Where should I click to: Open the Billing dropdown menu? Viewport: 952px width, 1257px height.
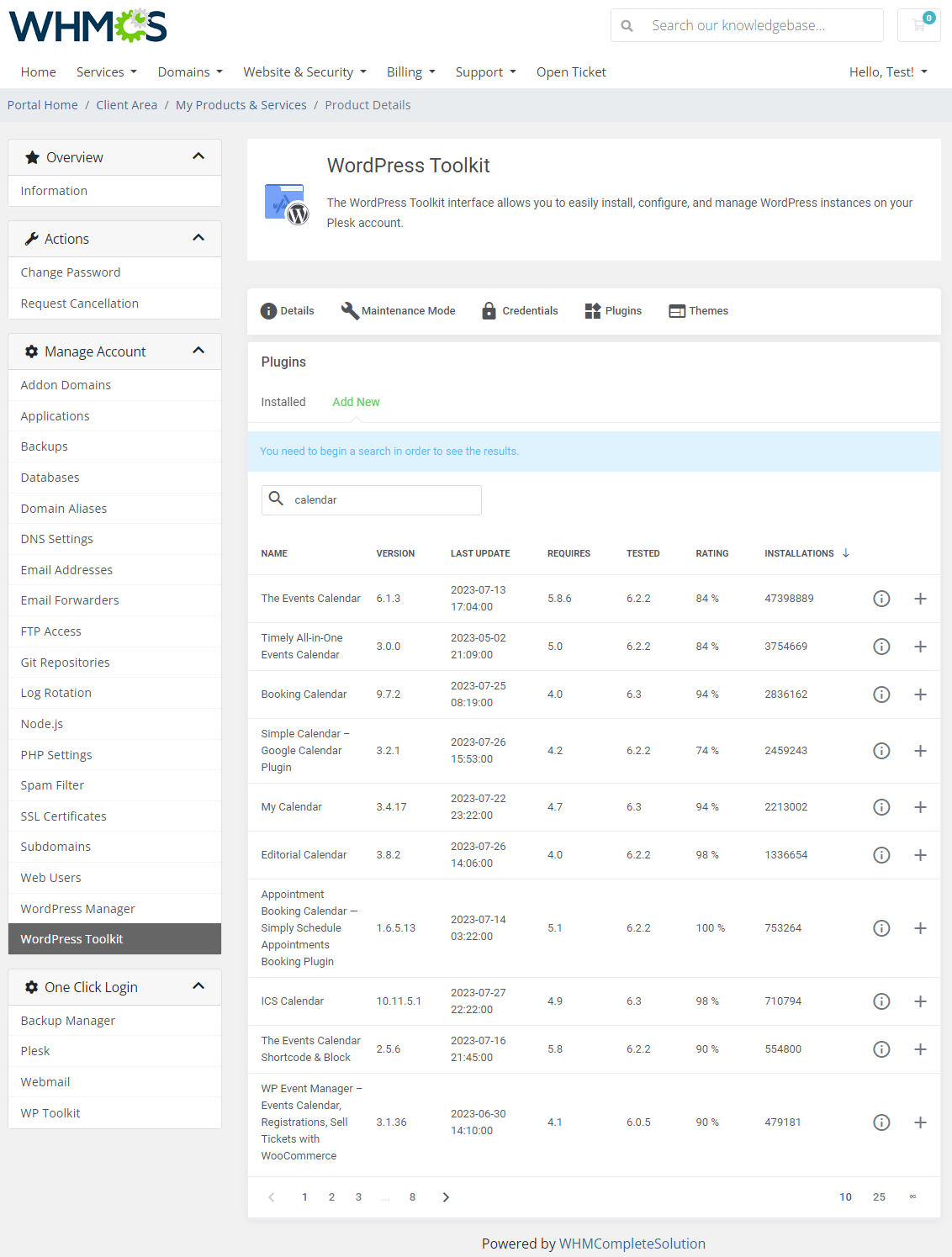pyautogui.click(x=410, y=72)
